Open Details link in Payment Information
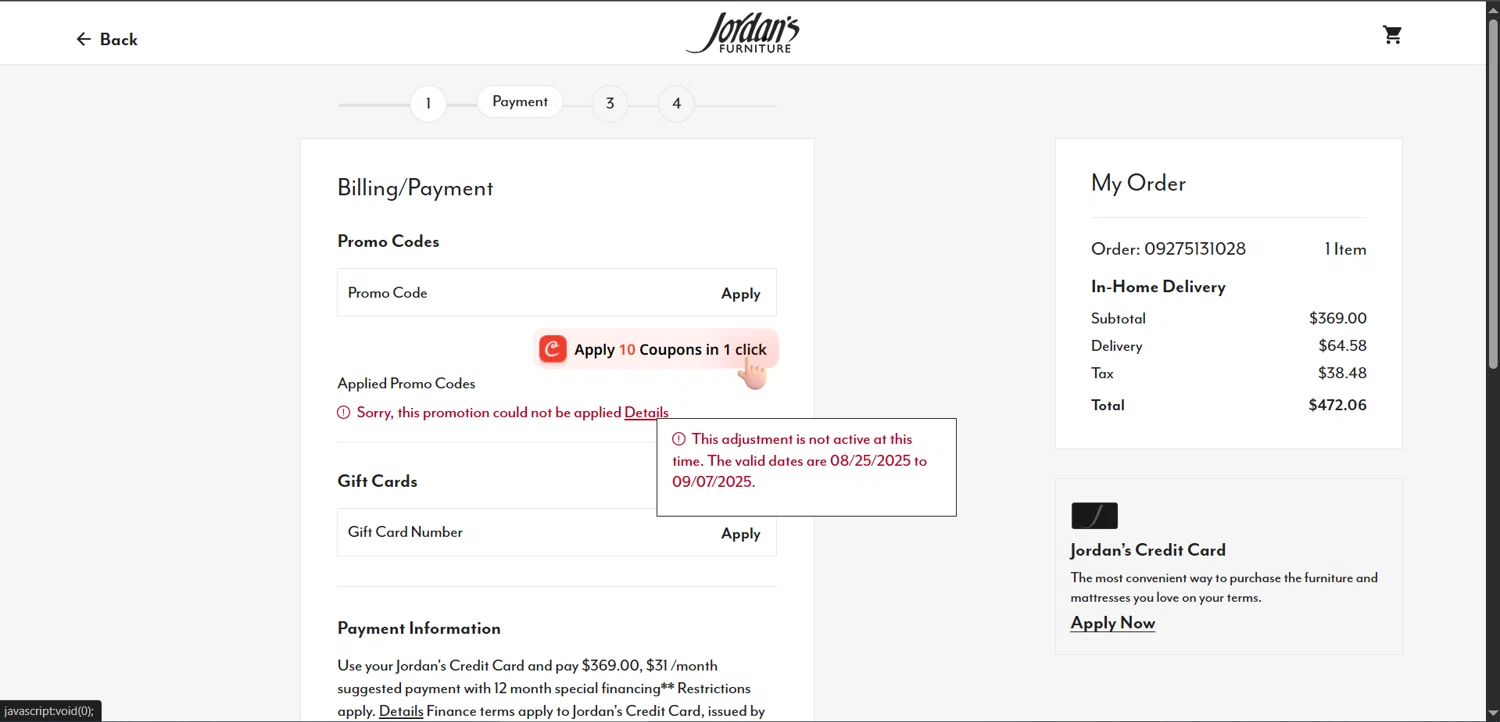Viewport: 1500px width, 722px height. (401, 711)
